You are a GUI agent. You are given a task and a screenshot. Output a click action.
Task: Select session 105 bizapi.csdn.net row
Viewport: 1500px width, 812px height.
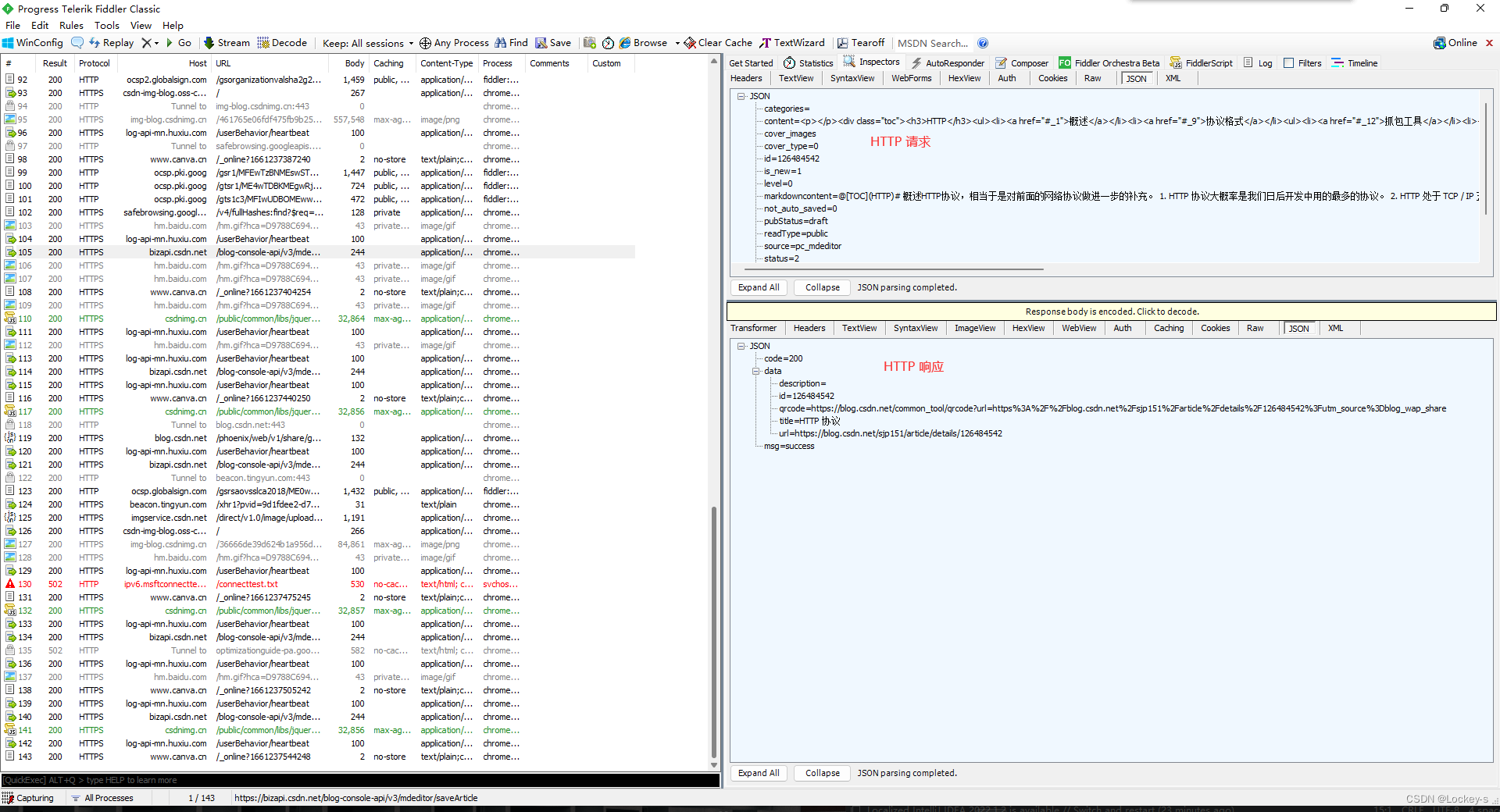pyautogui.click(x=319, y=252)
